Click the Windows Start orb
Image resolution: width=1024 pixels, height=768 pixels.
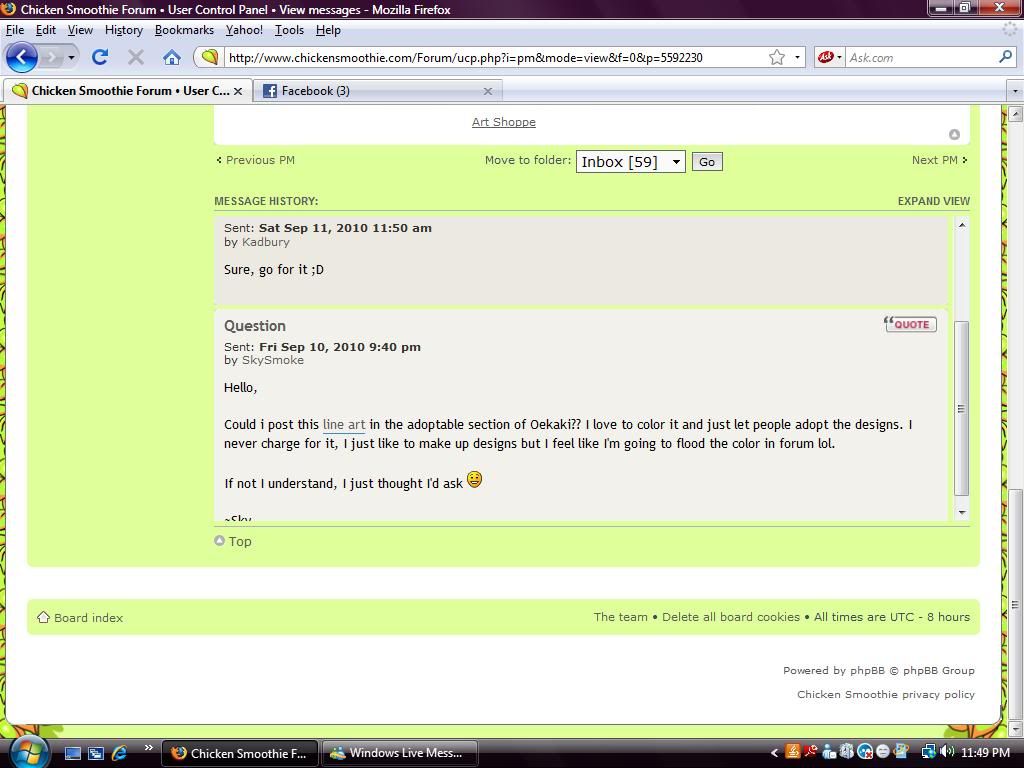click(x=26, y=752)
